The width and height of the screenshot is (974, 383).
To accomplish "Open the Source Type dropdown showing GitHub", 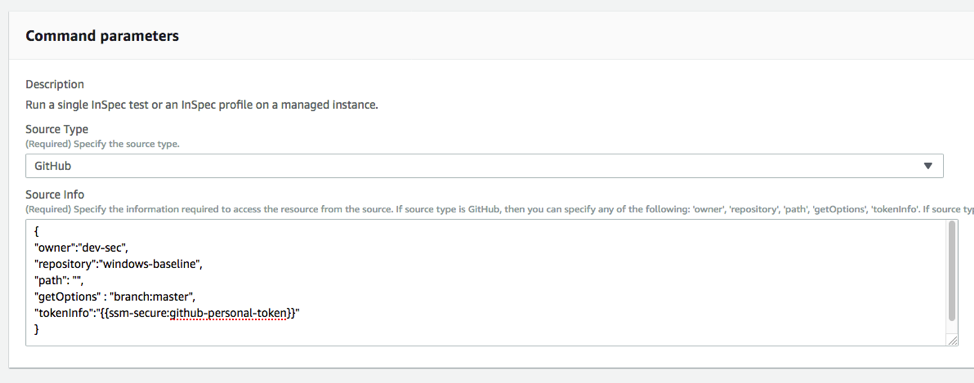I will pos(485,166).
